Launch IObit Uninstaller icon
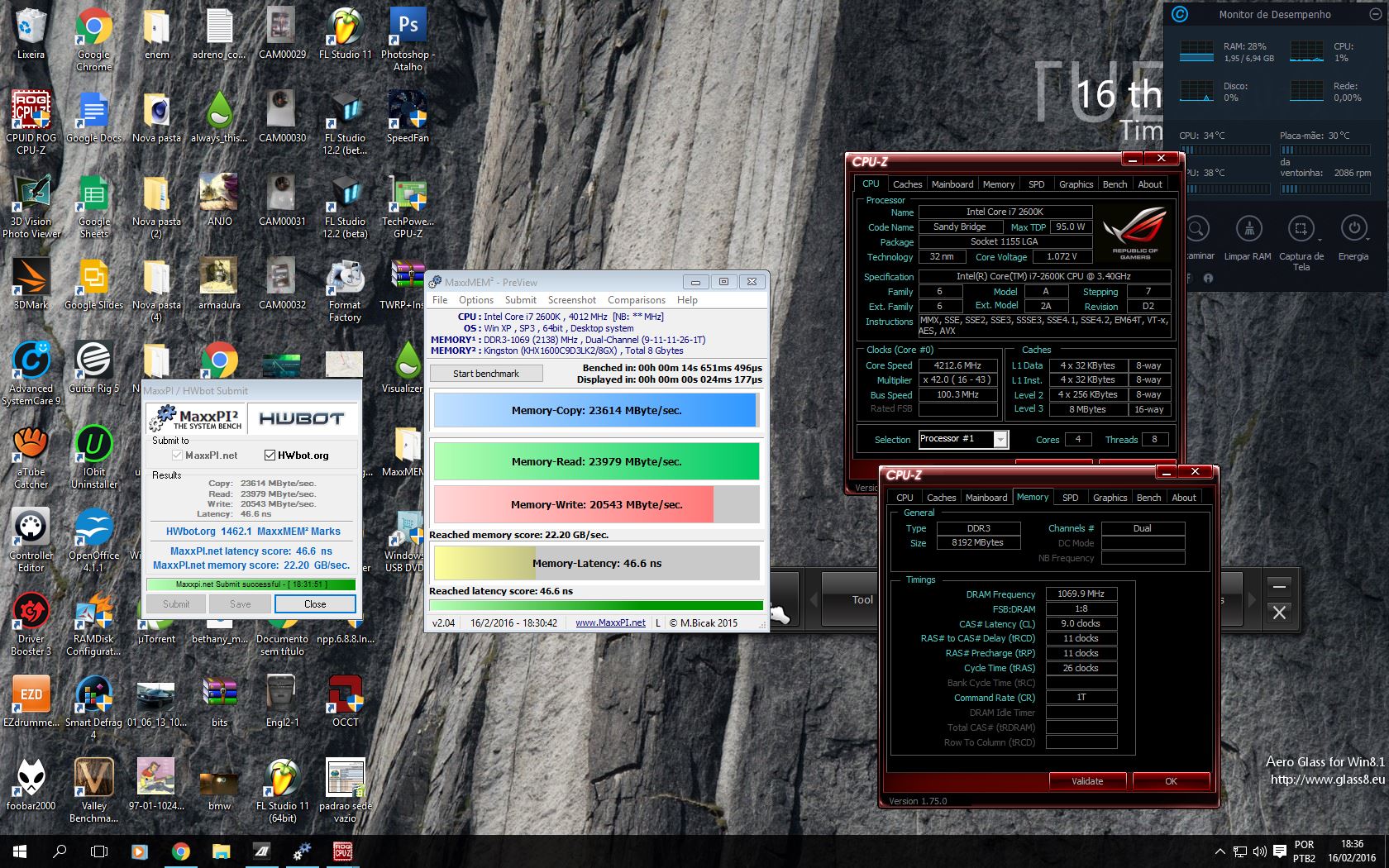 pos(93,456)
